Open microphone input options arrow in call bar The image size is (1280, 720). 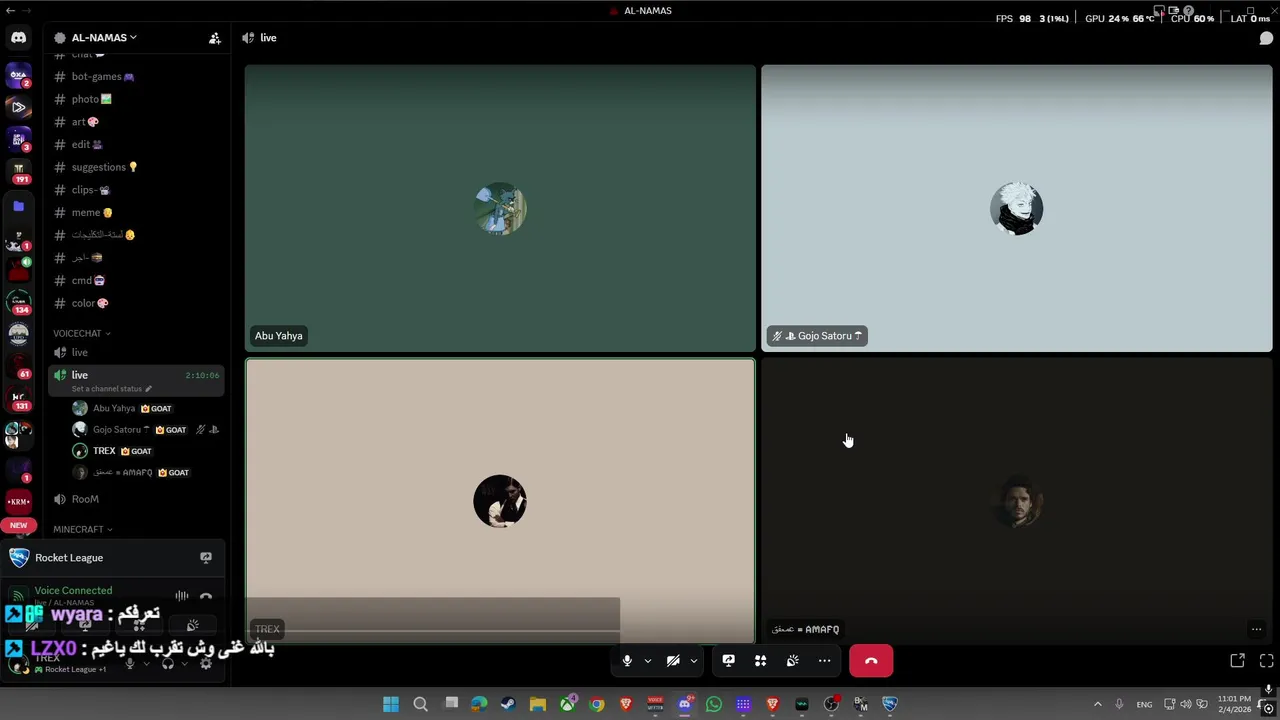coord(647,661)
